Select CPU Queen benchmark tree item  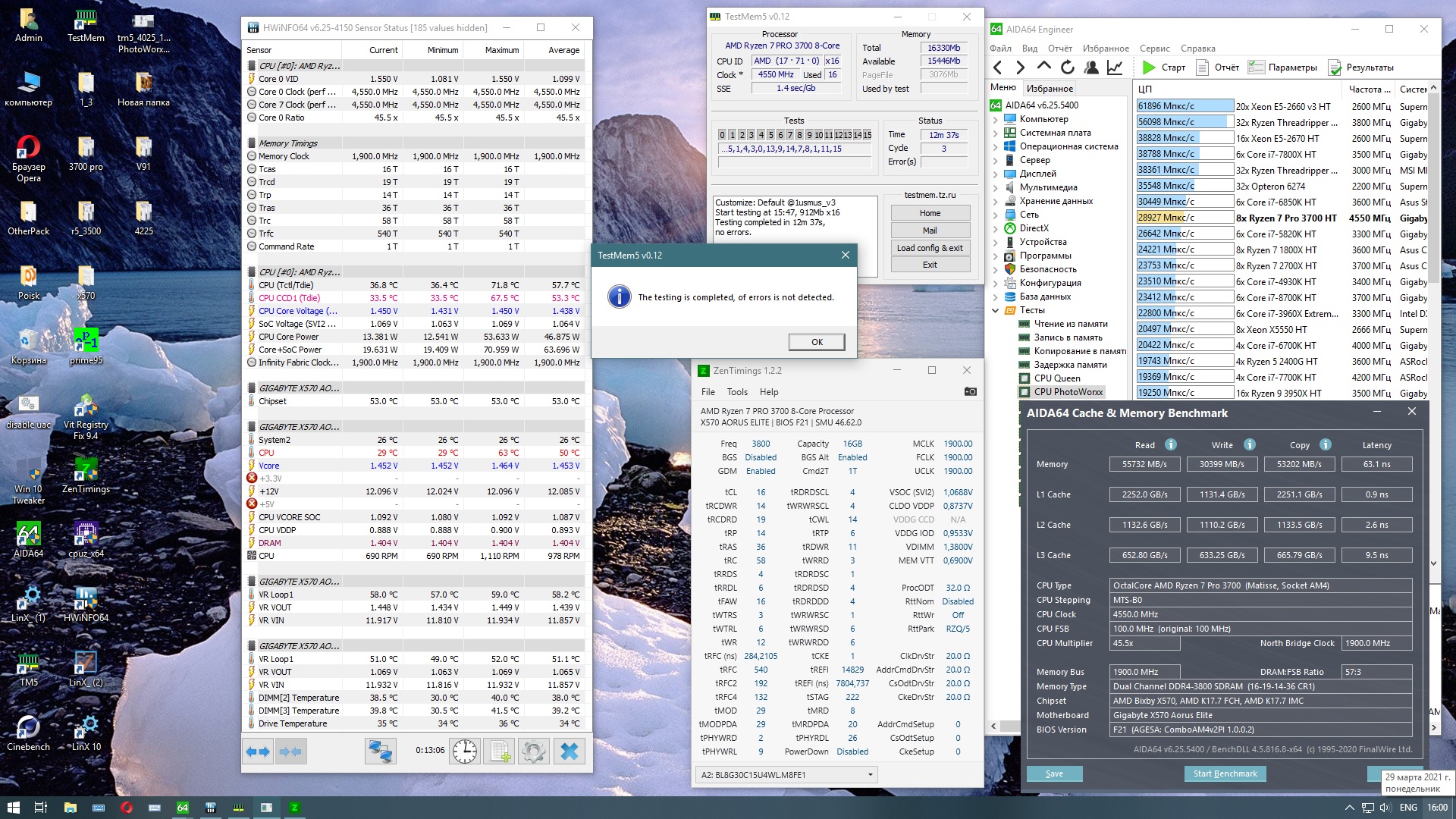[x=1056, y=378]
